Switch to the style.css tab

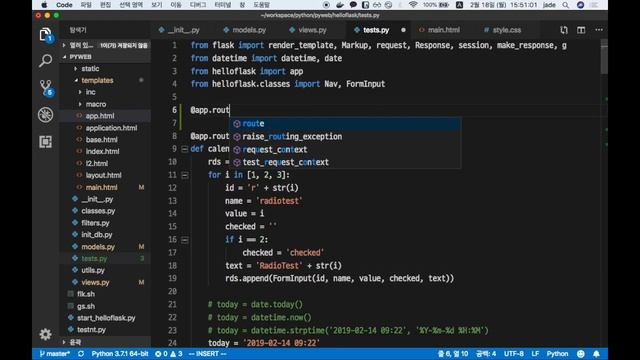click(507, 30)
